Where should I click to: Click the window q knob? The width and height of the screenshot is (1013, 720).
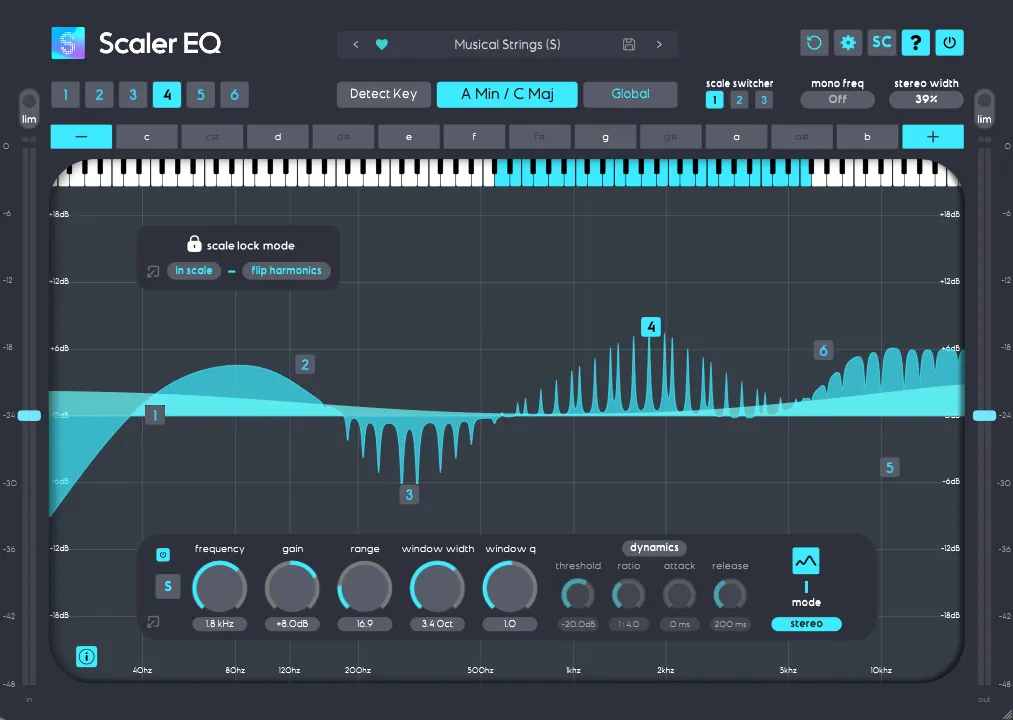pyautogui.click(x=510, y=588)
